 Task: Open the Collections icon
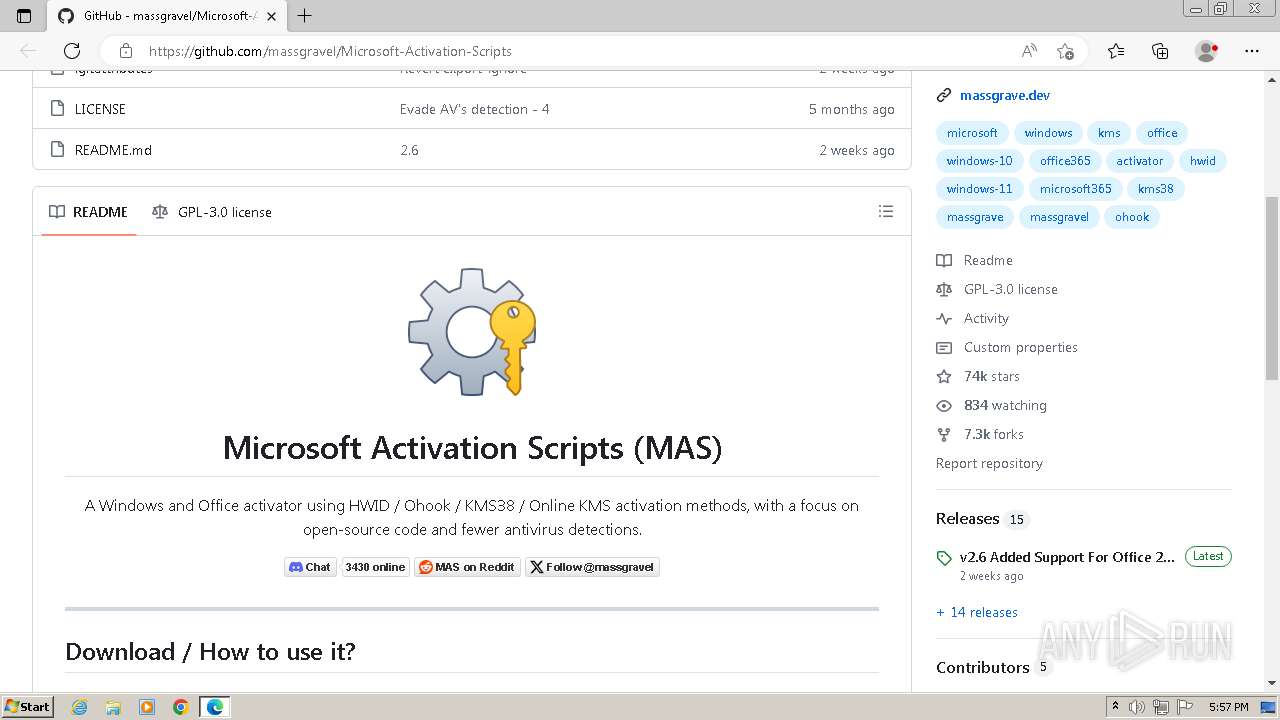1160,51
